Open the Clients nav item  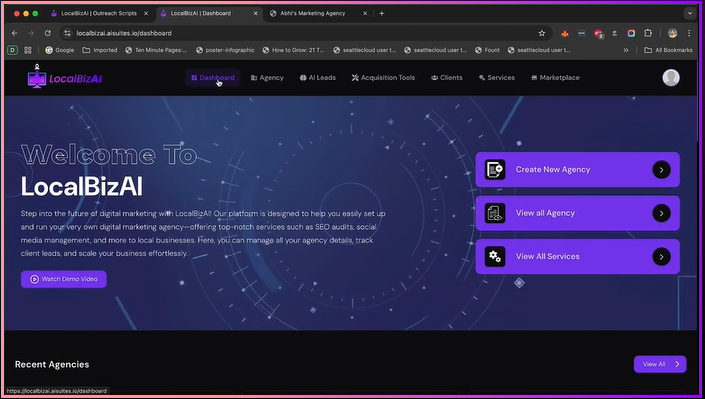click(446, 78)
